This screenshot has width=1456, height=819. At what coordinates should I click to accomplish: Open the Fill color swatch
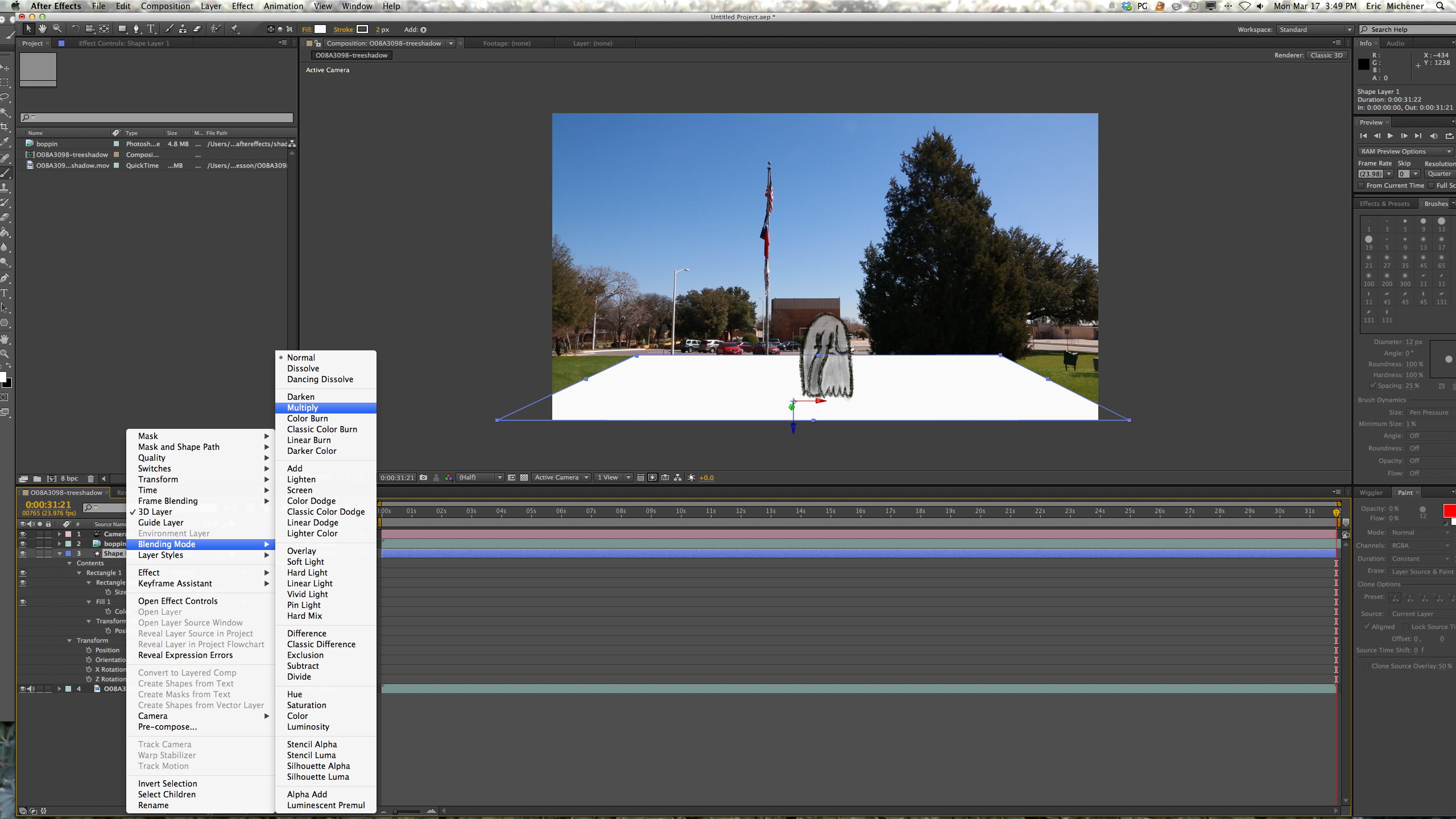tap(321, 29)
